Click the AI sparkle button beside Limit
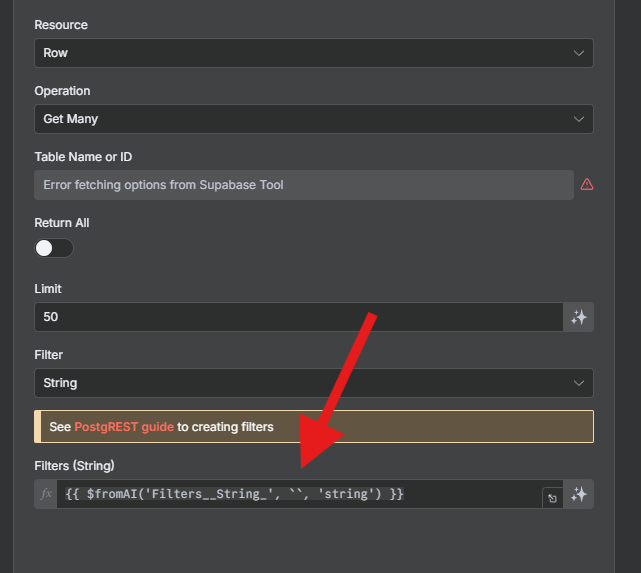The height and width of the screenshot is (573, 641). click(578, 317)
